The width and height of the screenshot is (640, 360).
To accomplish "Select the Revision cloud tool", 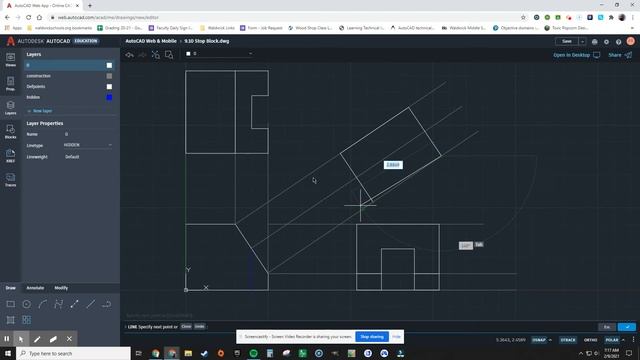I will point(107,304).
